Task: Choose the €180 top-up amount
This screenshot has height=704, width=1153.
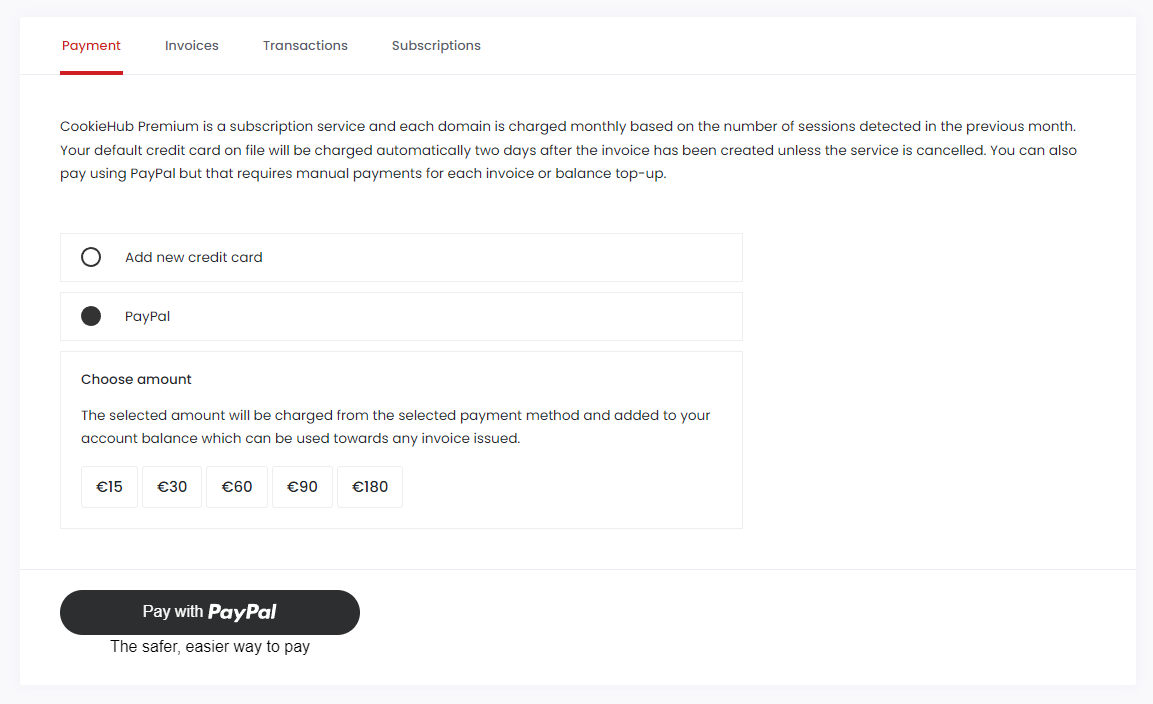Action: pos(369,487)
